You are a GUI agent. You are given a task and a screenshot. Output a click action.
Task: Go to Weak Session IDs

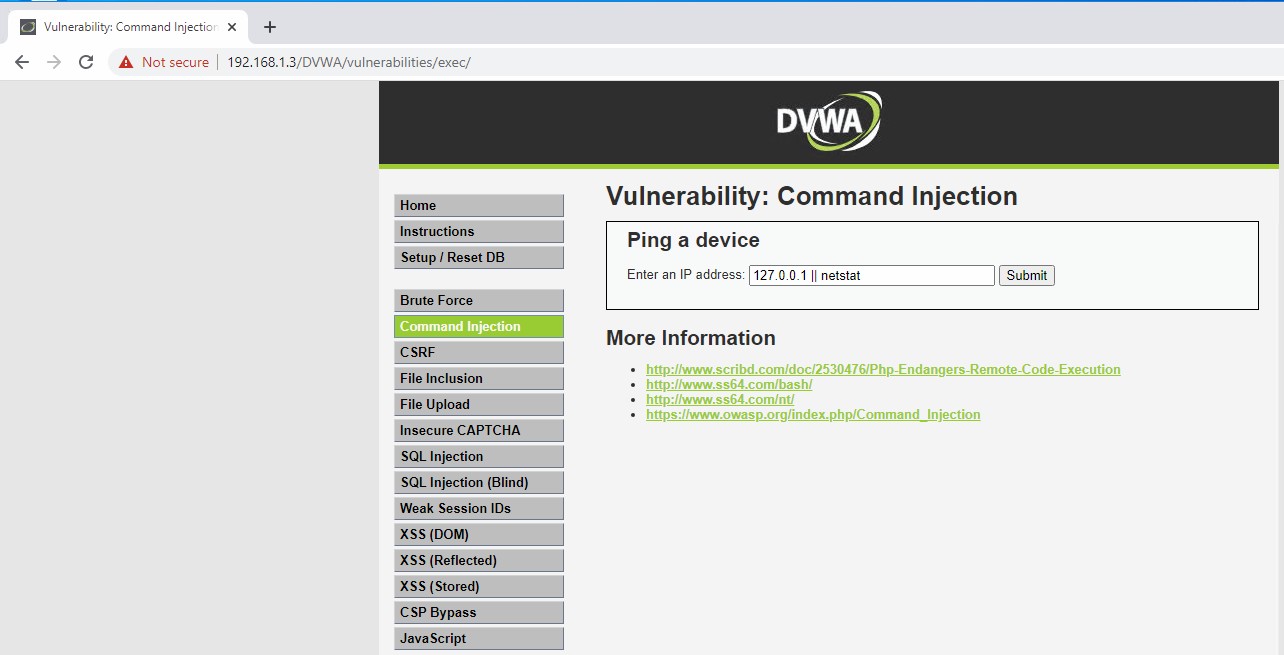point(479,508)
